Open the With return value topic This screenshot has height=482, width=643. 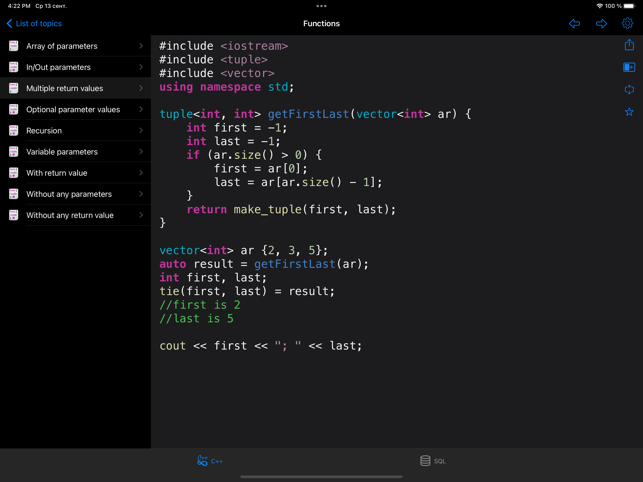point(75,173)
